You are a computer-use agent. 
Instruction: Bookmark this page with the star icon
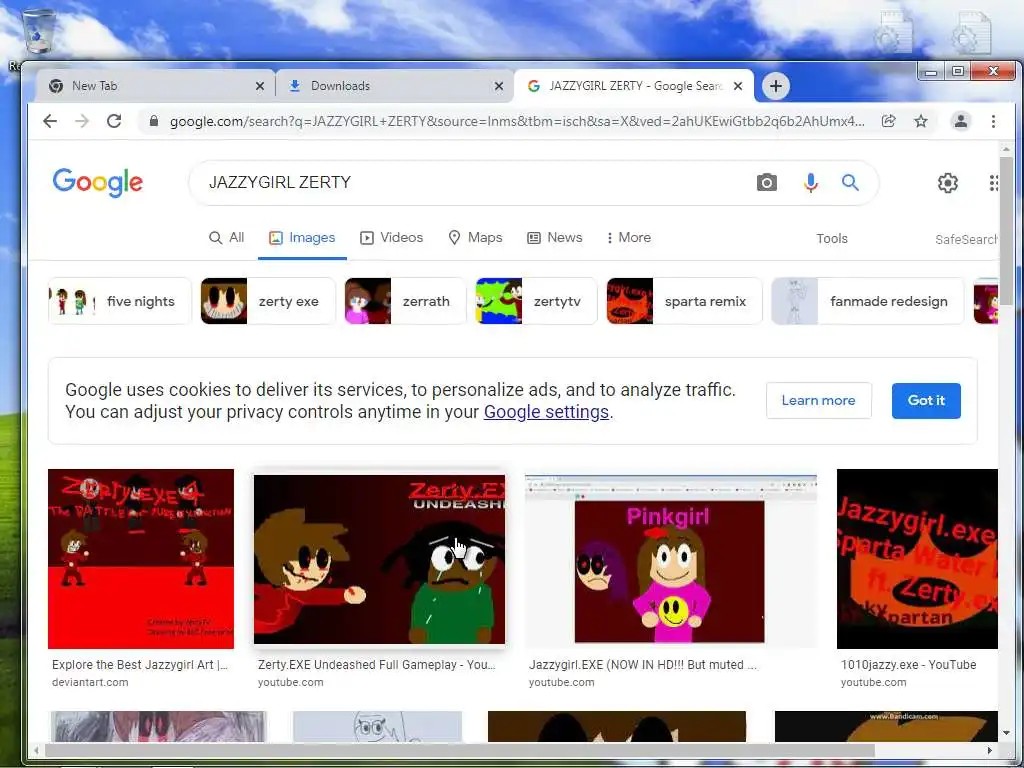click(x=921, y=121)
